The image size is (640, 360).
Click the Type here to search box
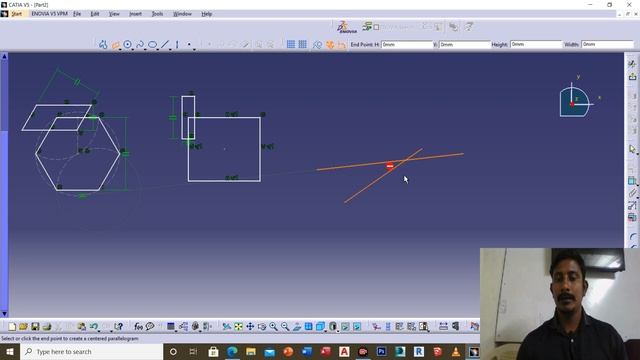[x=91, y=351]
